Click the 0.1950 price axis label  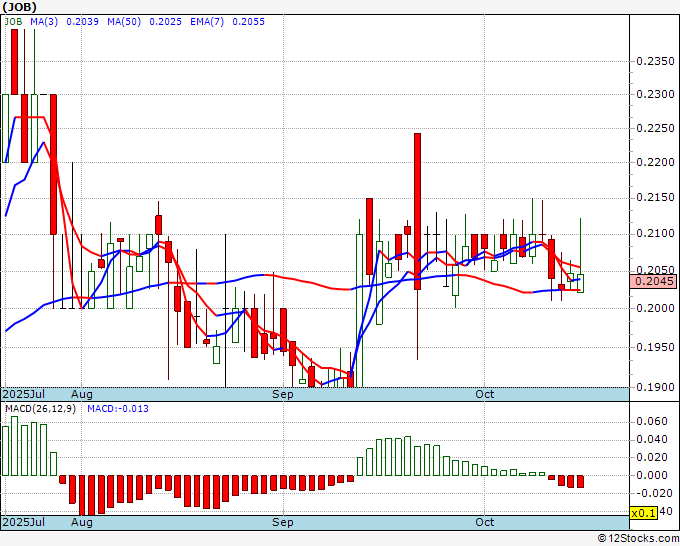point(655,347)
